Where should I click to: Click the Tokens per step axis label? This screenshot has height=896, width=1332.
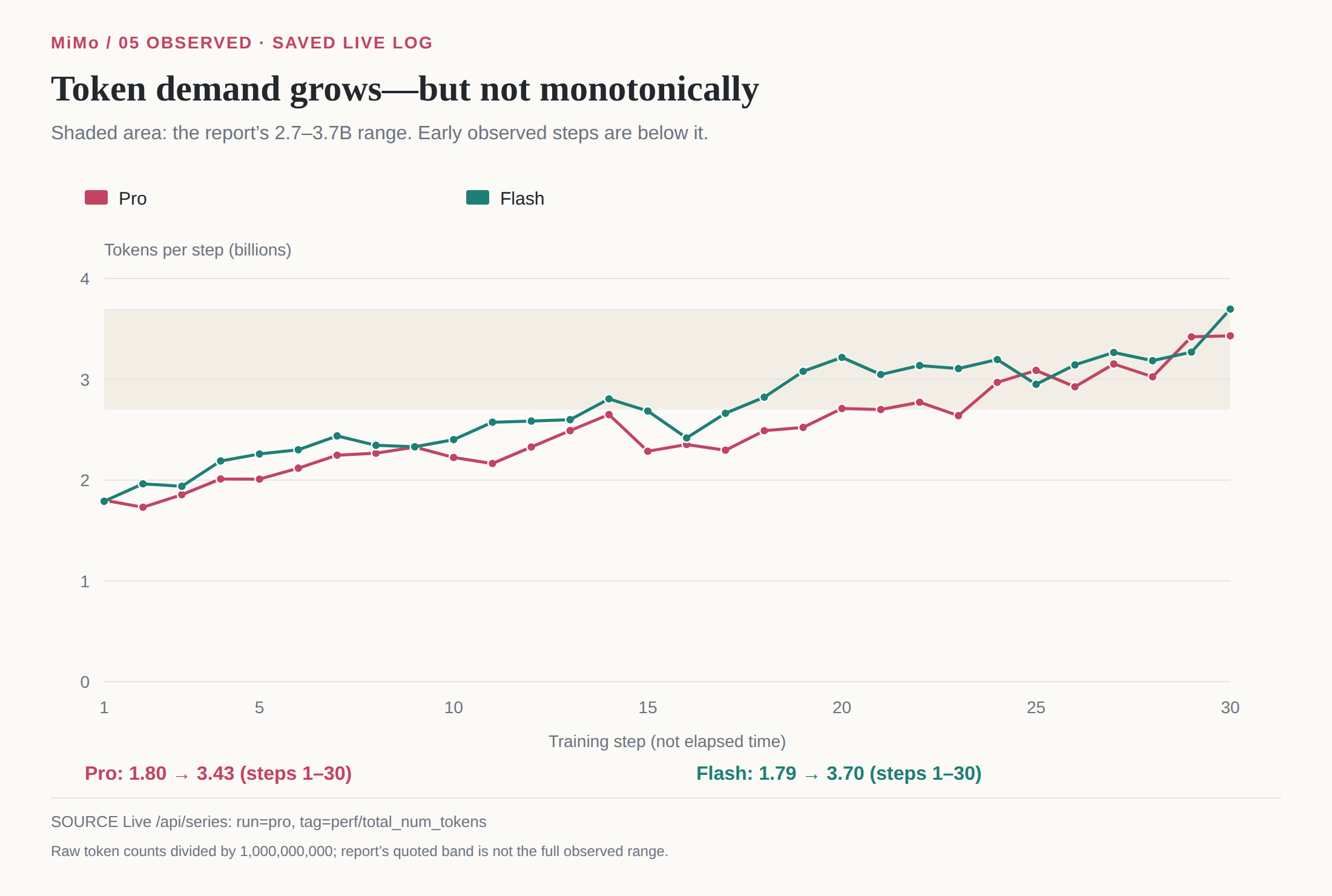(x=198, y=250)
